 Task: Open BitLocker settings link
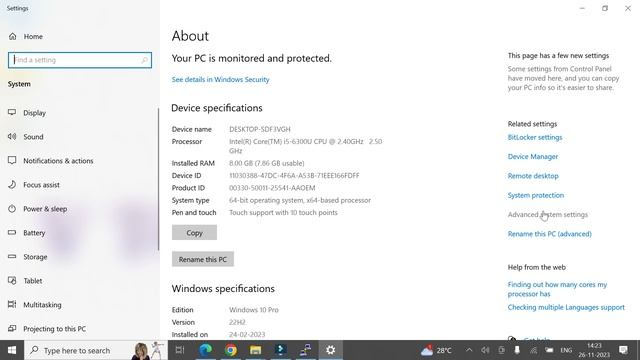pos(535,137)
